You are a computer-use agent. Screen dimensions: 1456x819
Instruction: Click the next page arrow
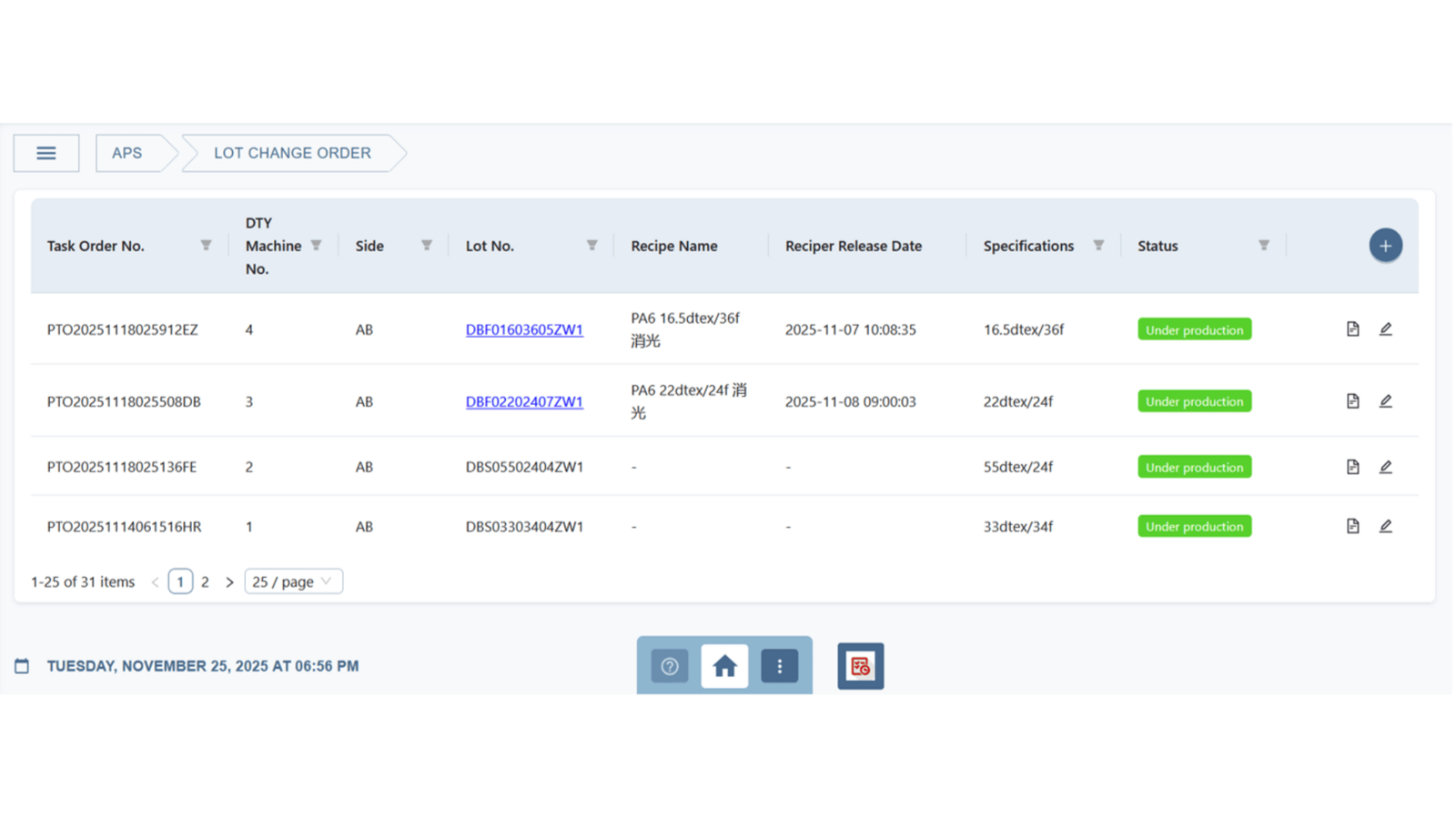coord(229,582)
